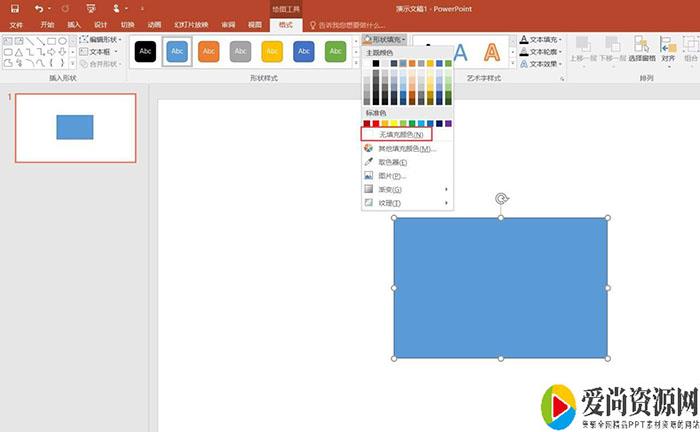Click the Text Box (文本框) button
This screenshot has height=432, width=700.
point(100,51)
